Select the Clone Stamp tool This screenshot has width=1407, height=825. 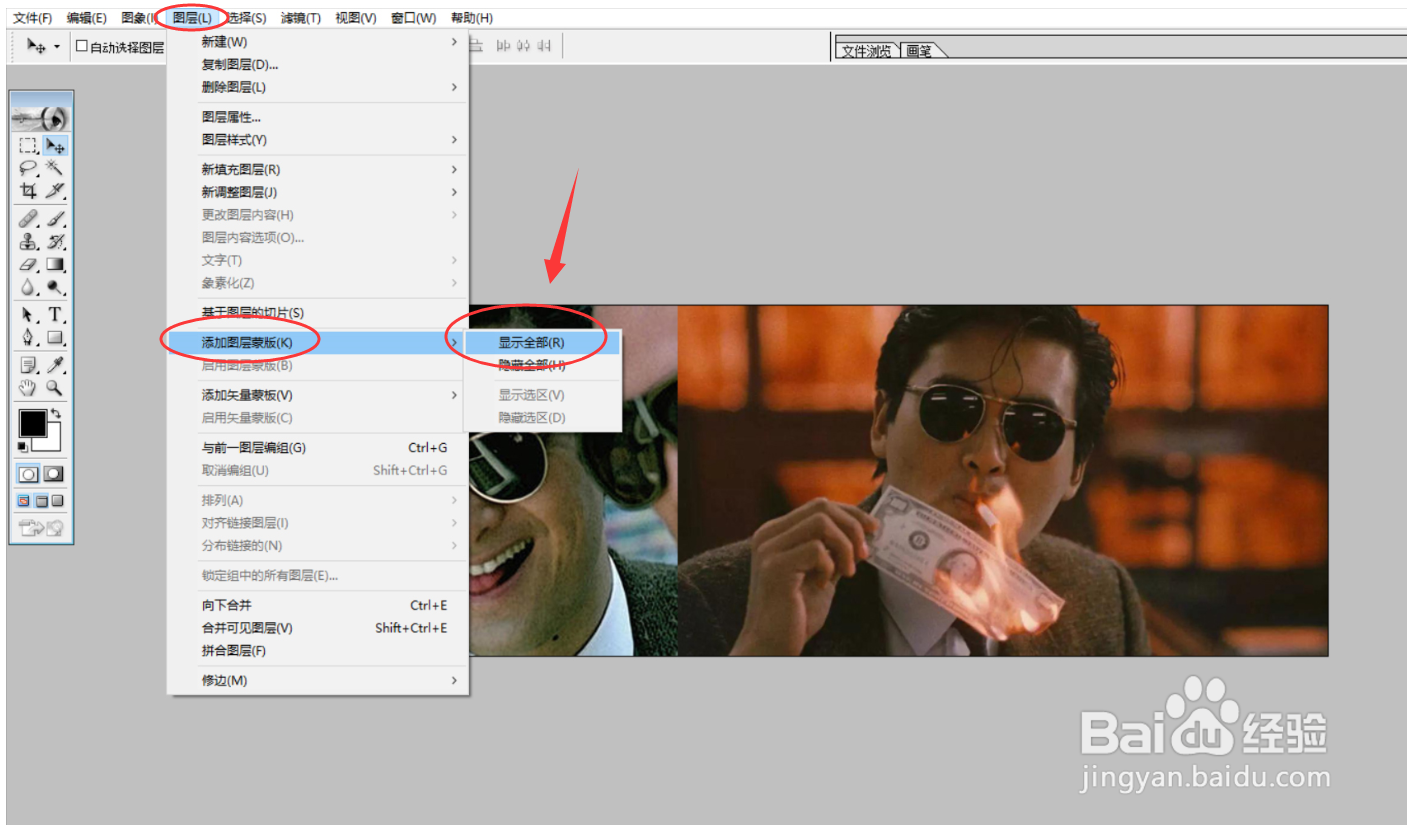29,241
